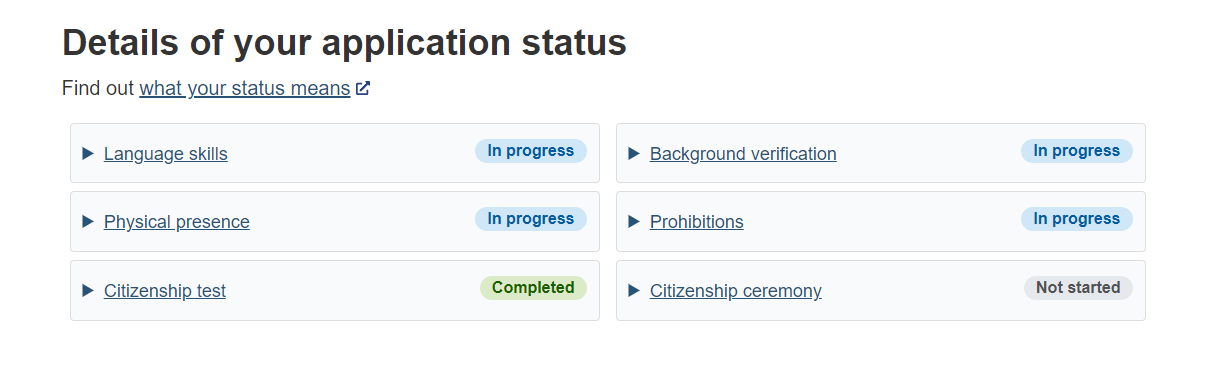Expand the Citizenship test triangle arrow
This screenshot has width=1216, height=376.
[88, 291]
